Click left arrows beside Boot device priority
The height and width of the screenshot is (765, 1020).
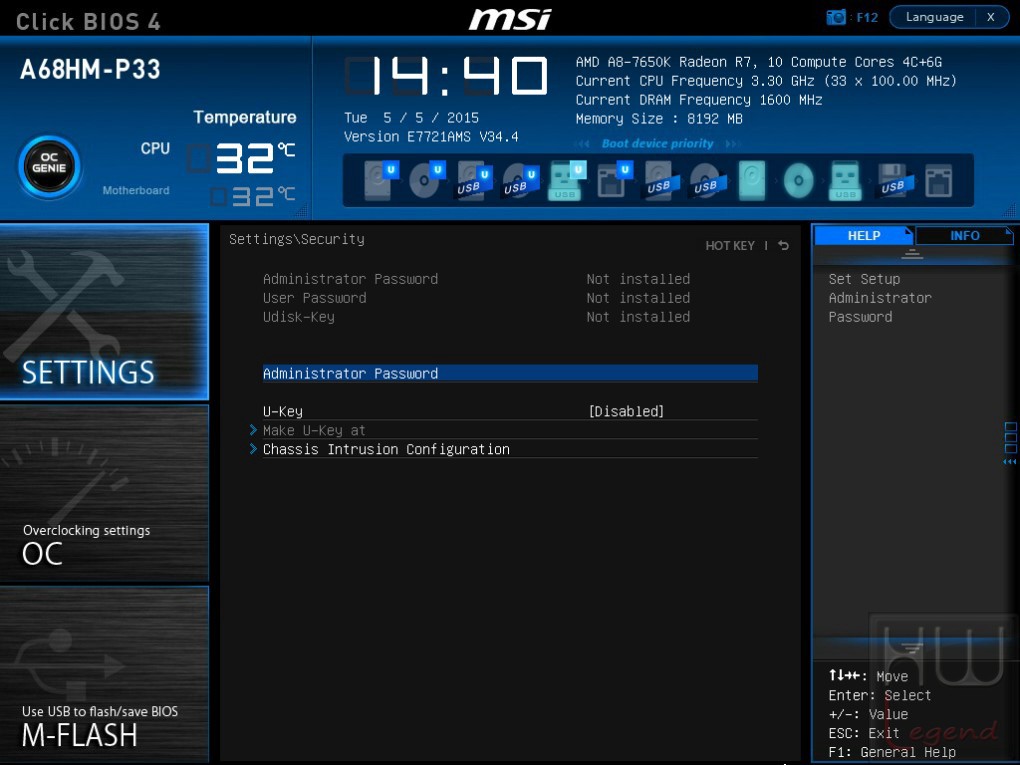pos(582,144)
